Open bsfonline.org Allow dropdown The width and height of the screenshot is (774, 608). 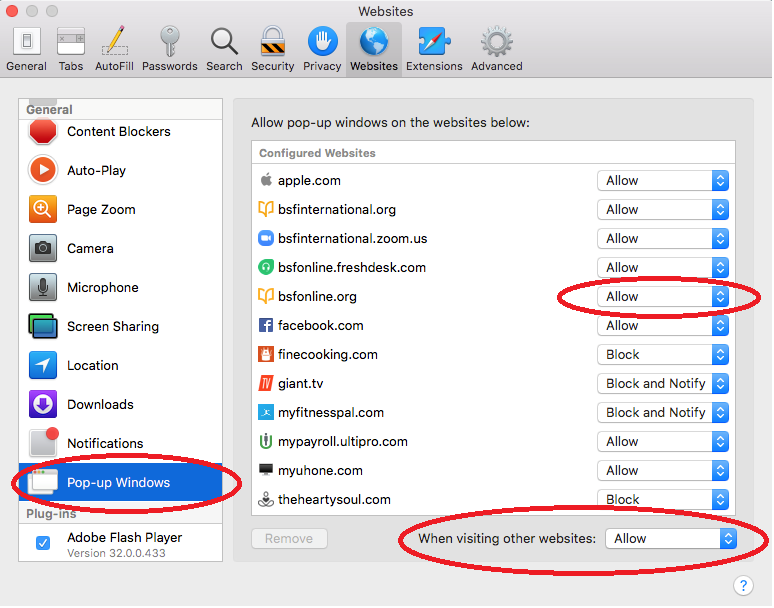coord(663,297)
